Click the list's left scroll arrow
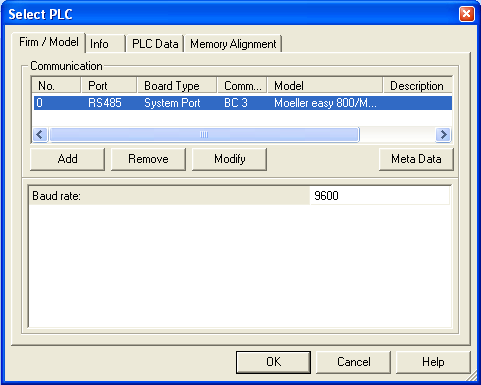 (x=40, y=135)
